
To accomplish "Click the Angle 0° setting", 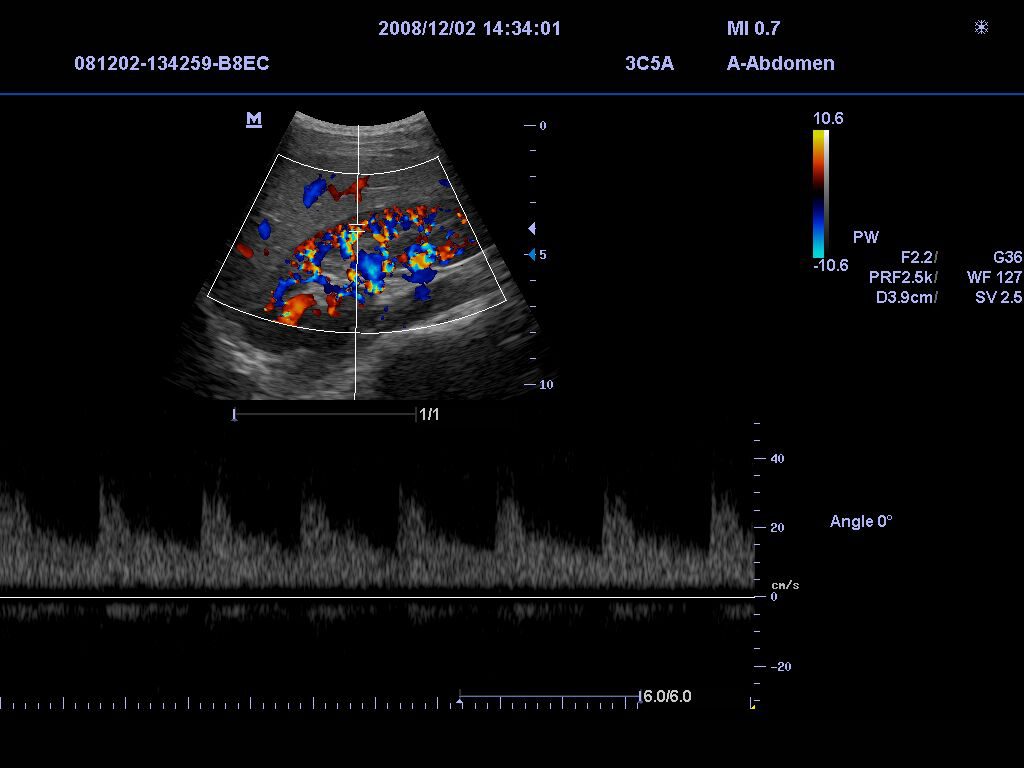I will 860,521.
